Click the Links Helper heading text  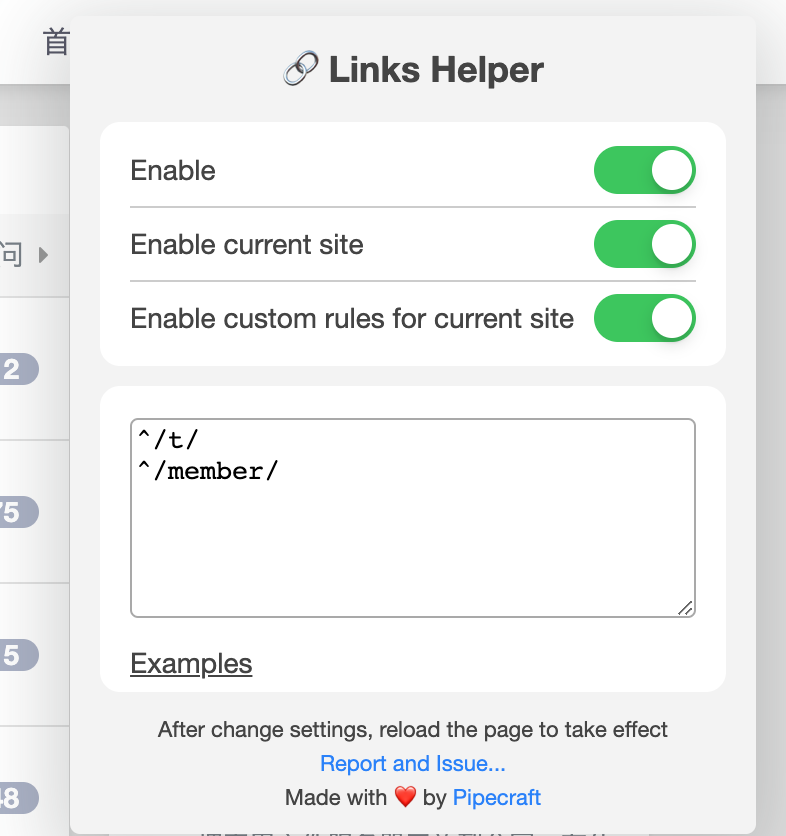pos(436,70)
